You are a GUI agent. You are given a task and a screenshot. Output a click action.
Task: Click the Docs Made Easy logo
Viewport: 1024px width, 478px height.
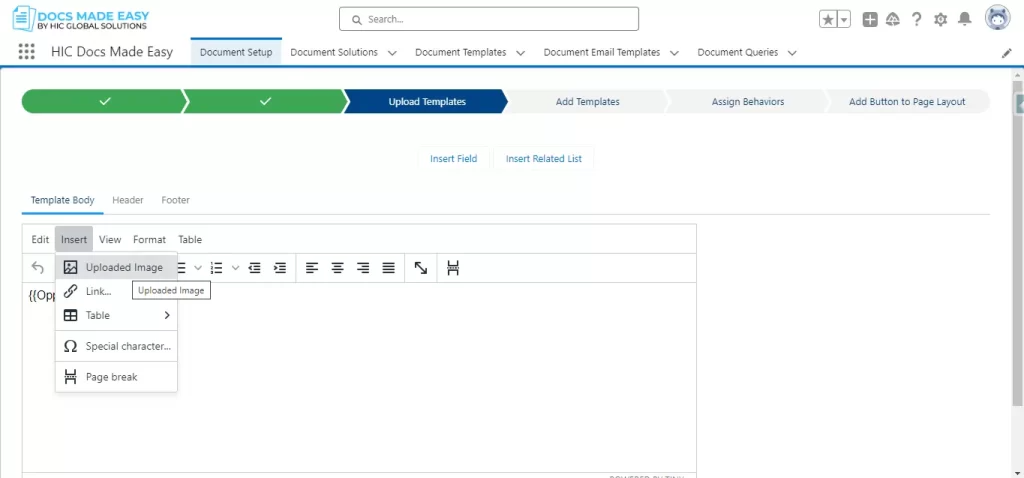pyautogui.click(x=80, y=19)
